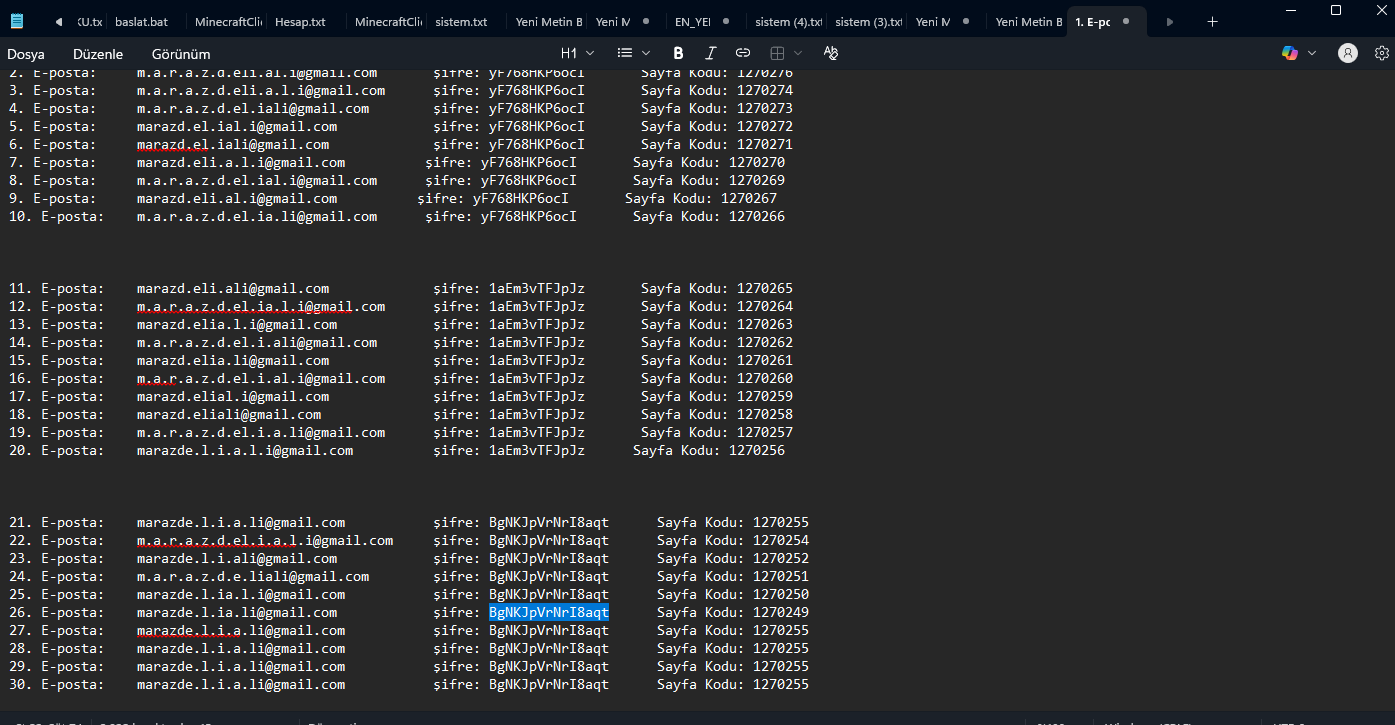Click the '21. E-posta:' line label
The height and width of the screenshot is (725, 1395).
57,523
